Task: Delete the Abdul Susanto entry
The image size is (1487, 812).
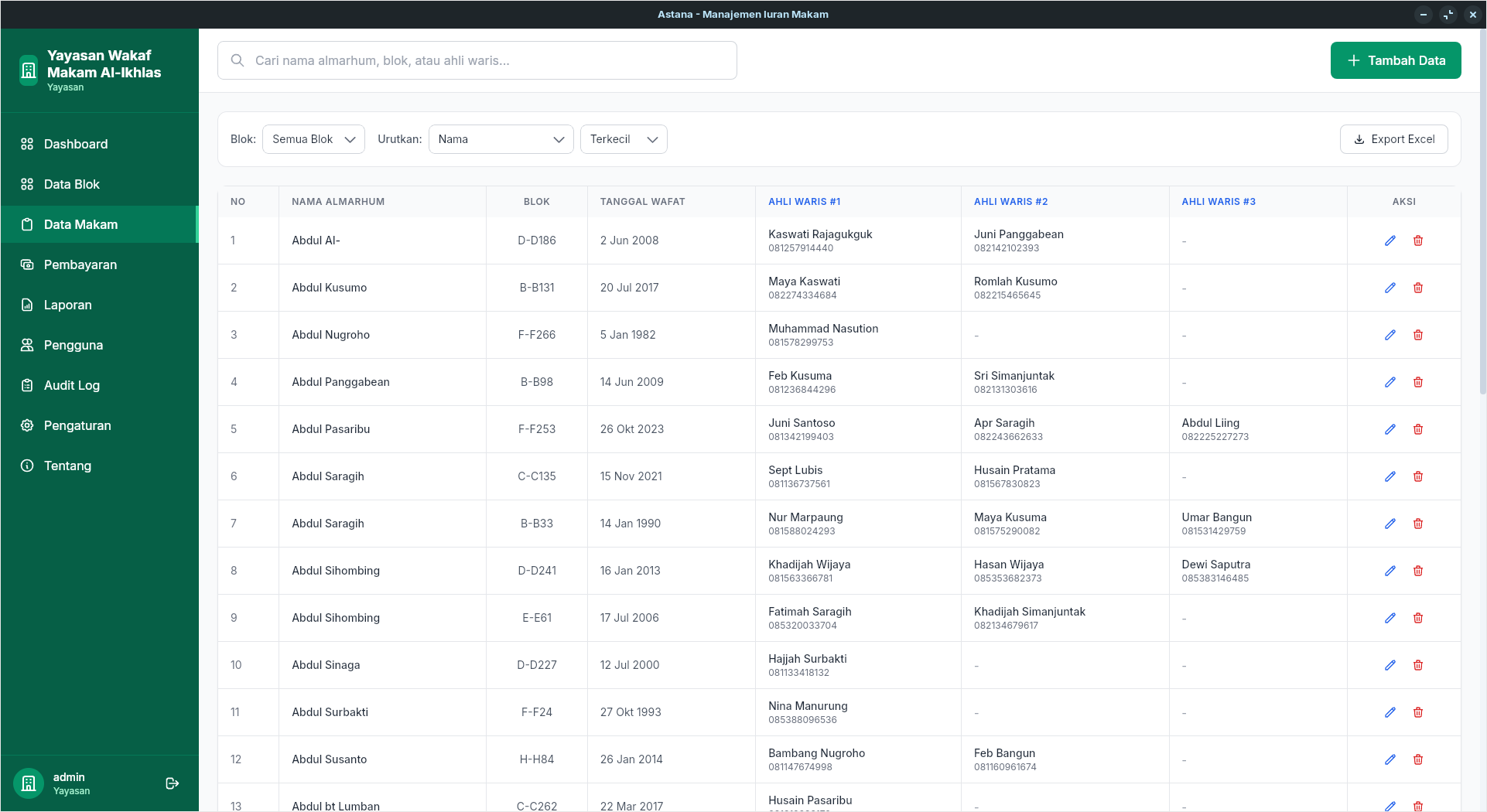Action: [1417, 759]
